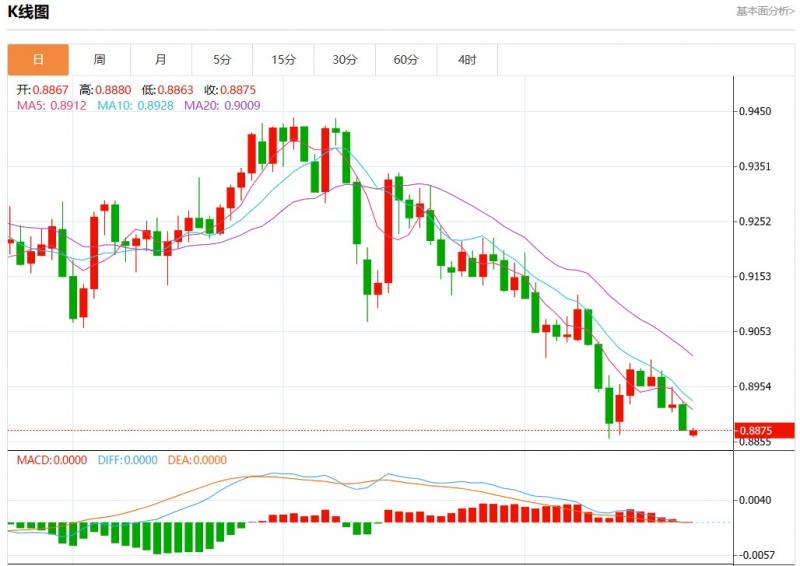The height and width of the screenshot is (566, 800).
Task: Click the 收 closing price value
Action: coord(237,90)
